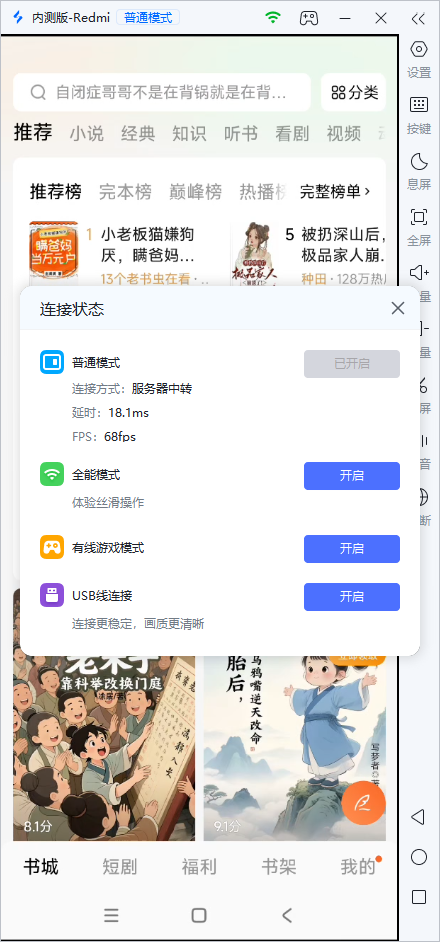
Task: Select the 推荐 top tab
Action: coord(33,132)
